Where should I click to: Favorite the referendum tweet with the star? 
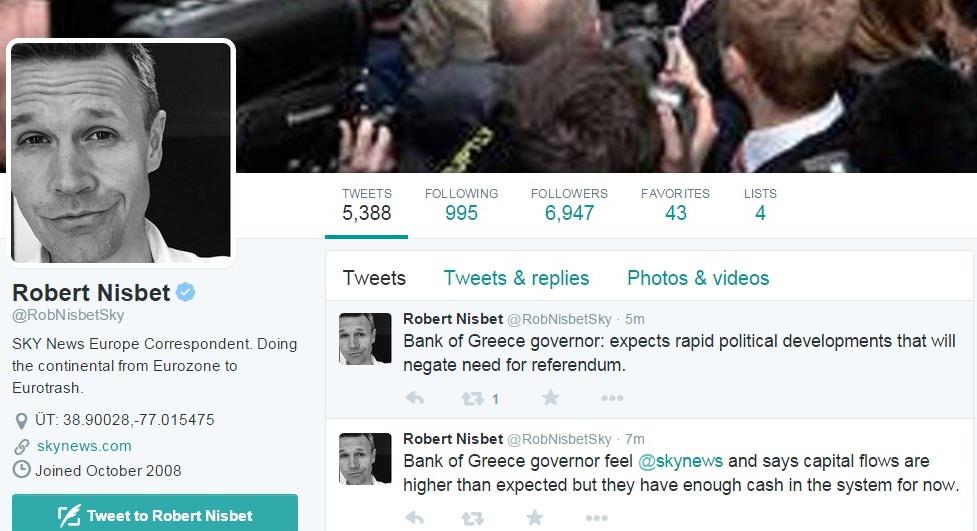(550, 398)
